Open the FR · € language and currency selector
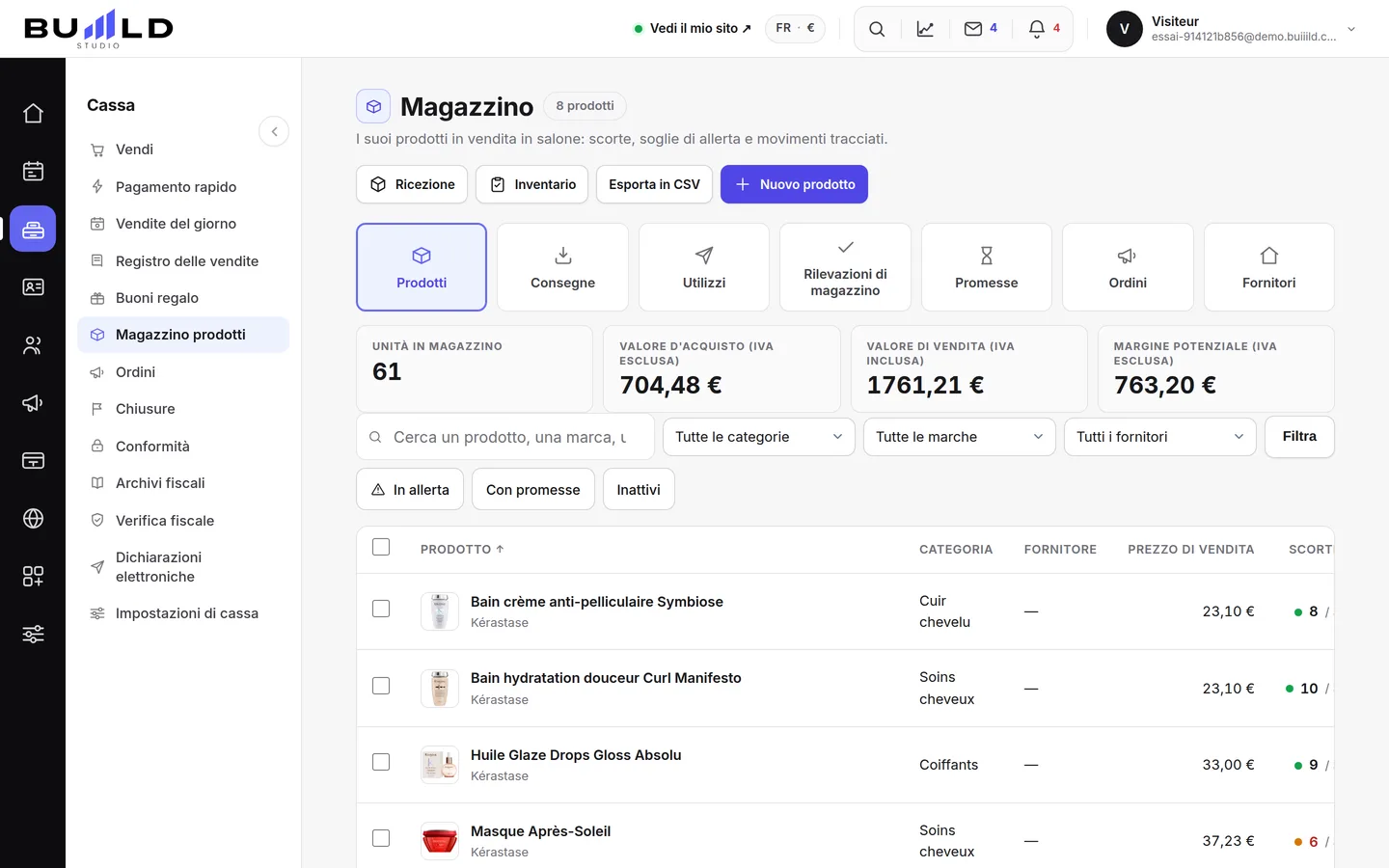Screen dimensions: 1389x868 [x=796, y=29]
